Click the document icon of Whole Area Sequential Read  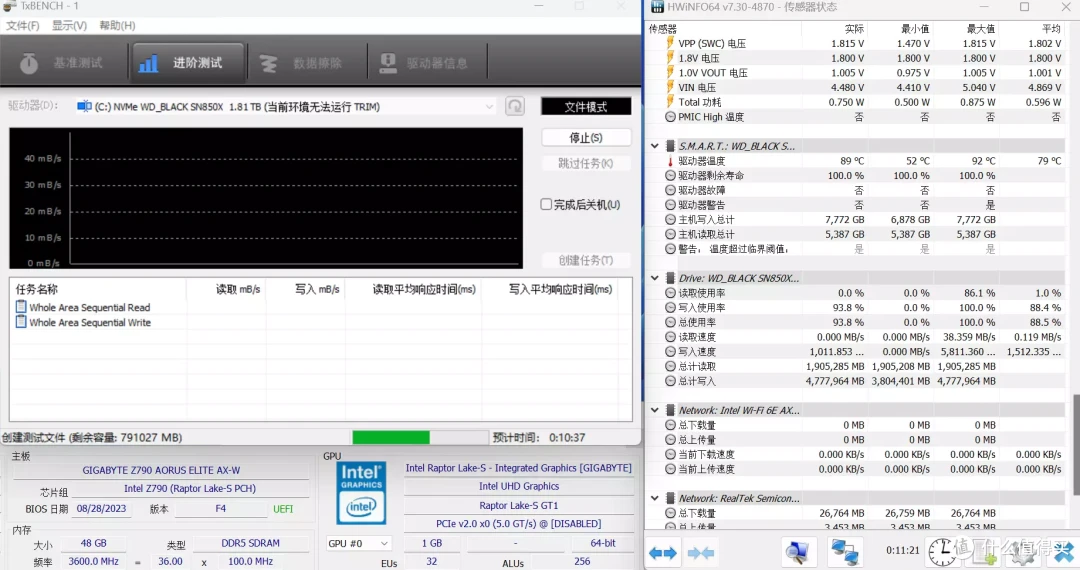pyautogui.click(x=21, y=307)
